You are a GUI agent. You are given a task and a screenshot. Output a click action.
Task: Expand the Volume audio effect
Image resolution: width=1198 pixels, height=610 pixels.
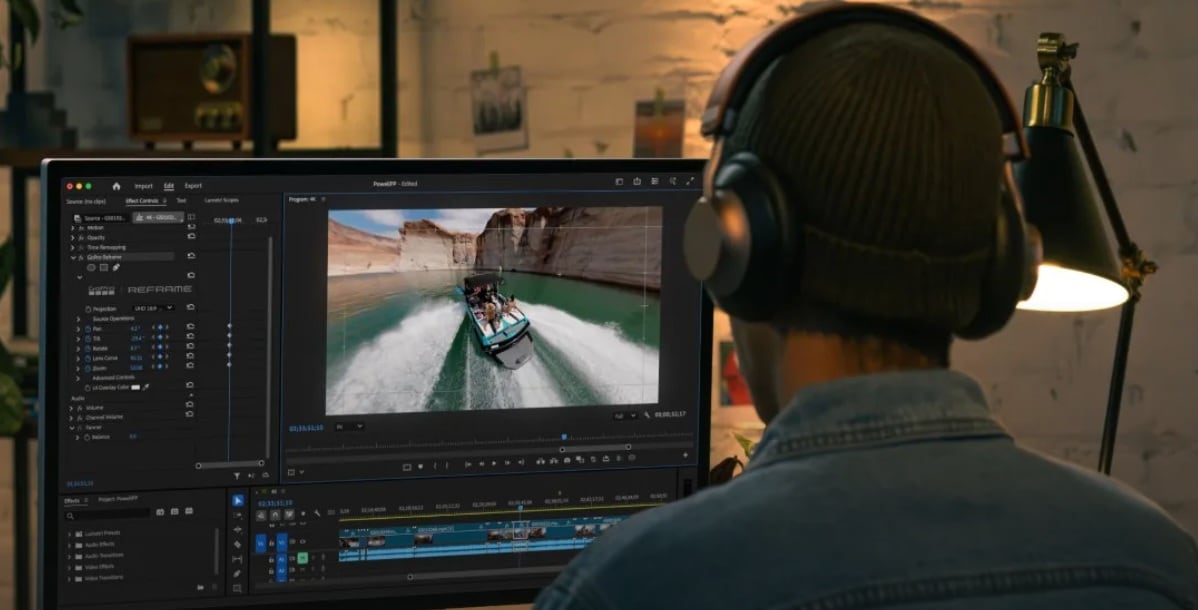(71, 408)
